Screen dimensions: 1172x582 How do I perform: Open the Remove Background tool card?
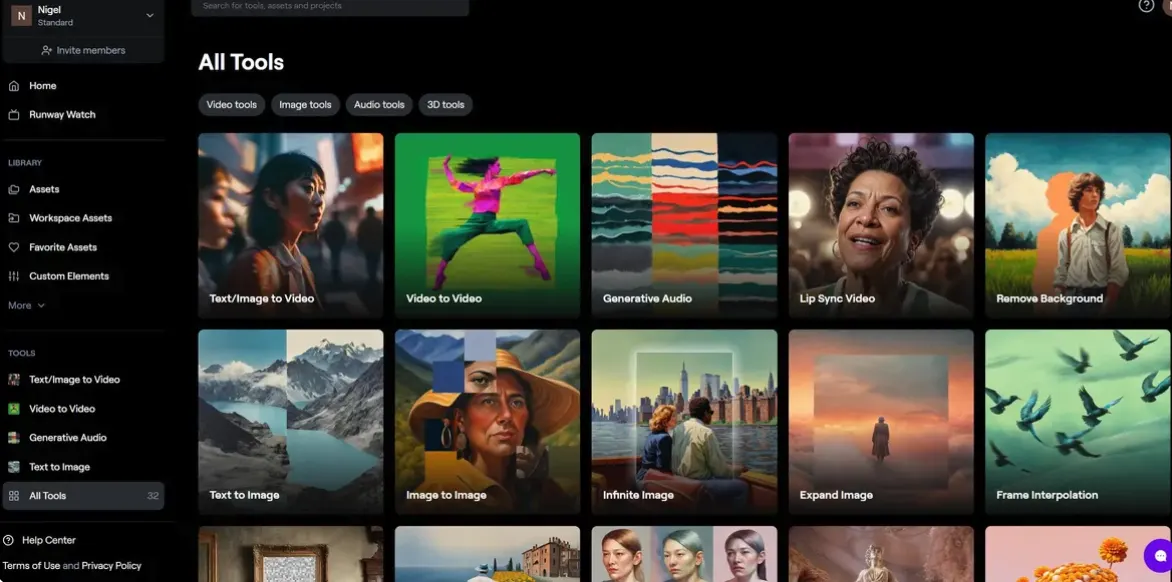point(1078,226)
